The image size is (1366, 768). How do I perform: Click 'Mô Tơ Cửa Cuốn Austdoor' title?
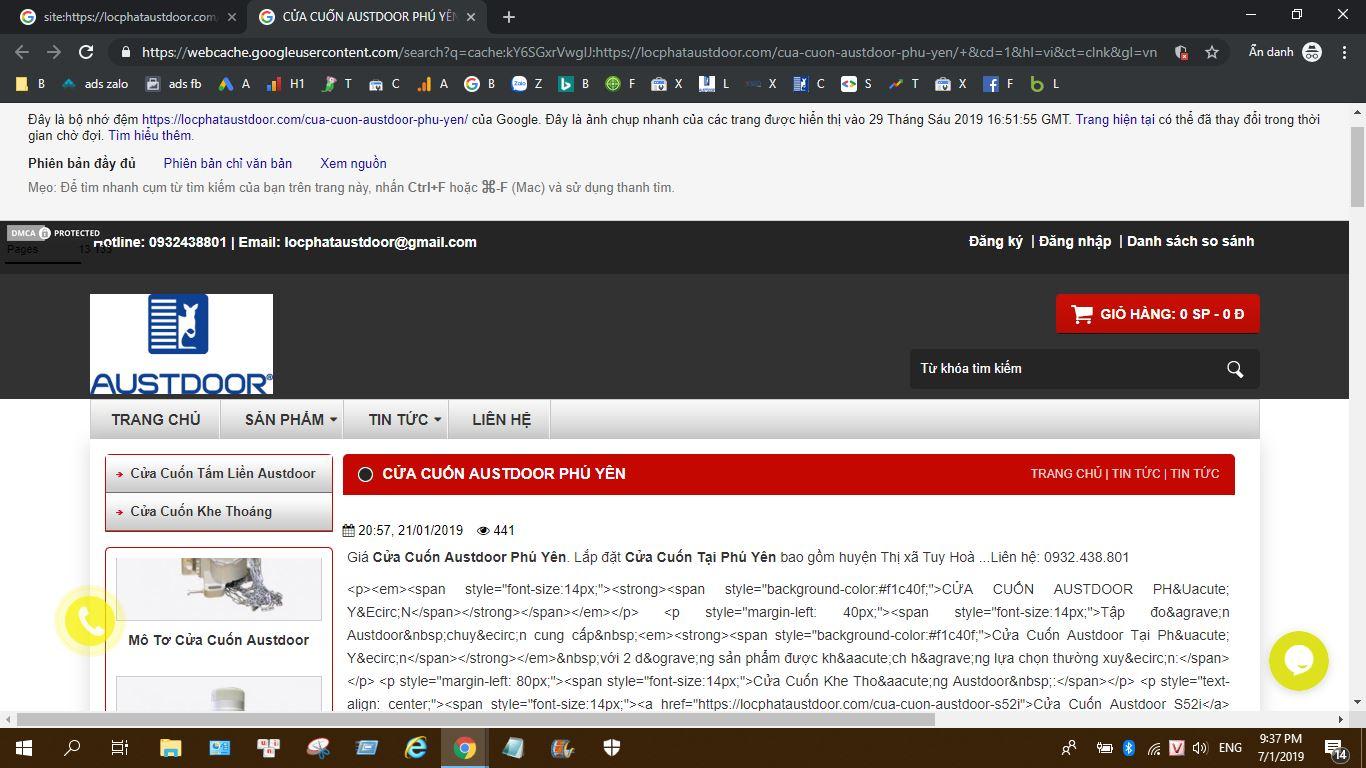(219, 640)
